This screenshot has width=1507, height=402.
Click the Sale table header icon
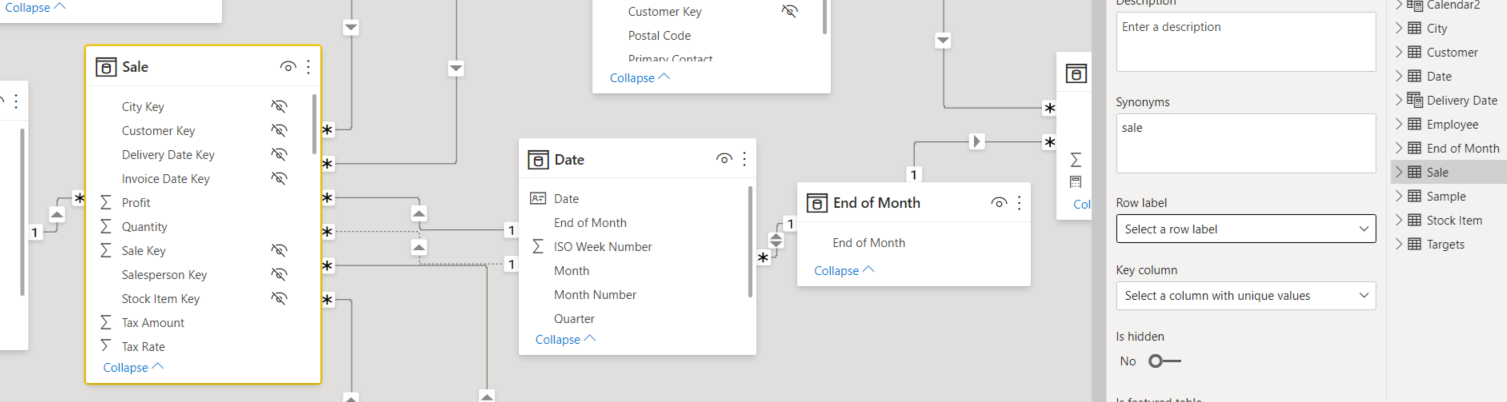(106, 67)
